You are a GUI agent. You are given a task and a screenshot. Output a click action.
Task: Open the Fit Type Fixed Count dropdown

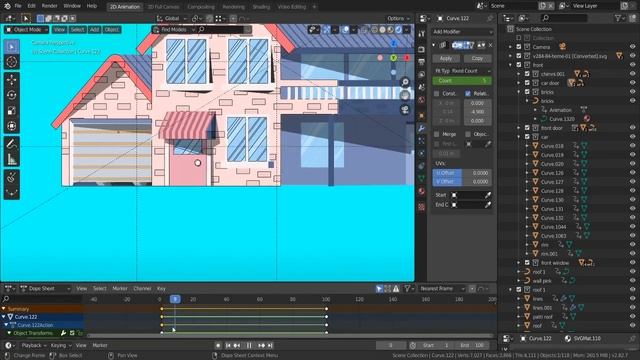(462, 71)
